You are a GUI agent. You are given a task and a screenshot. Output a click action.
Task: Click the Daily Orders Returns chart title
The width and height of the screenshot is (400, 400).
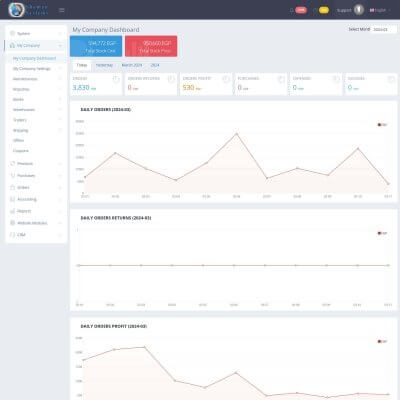pyautogui.click(x=116, y=218)
